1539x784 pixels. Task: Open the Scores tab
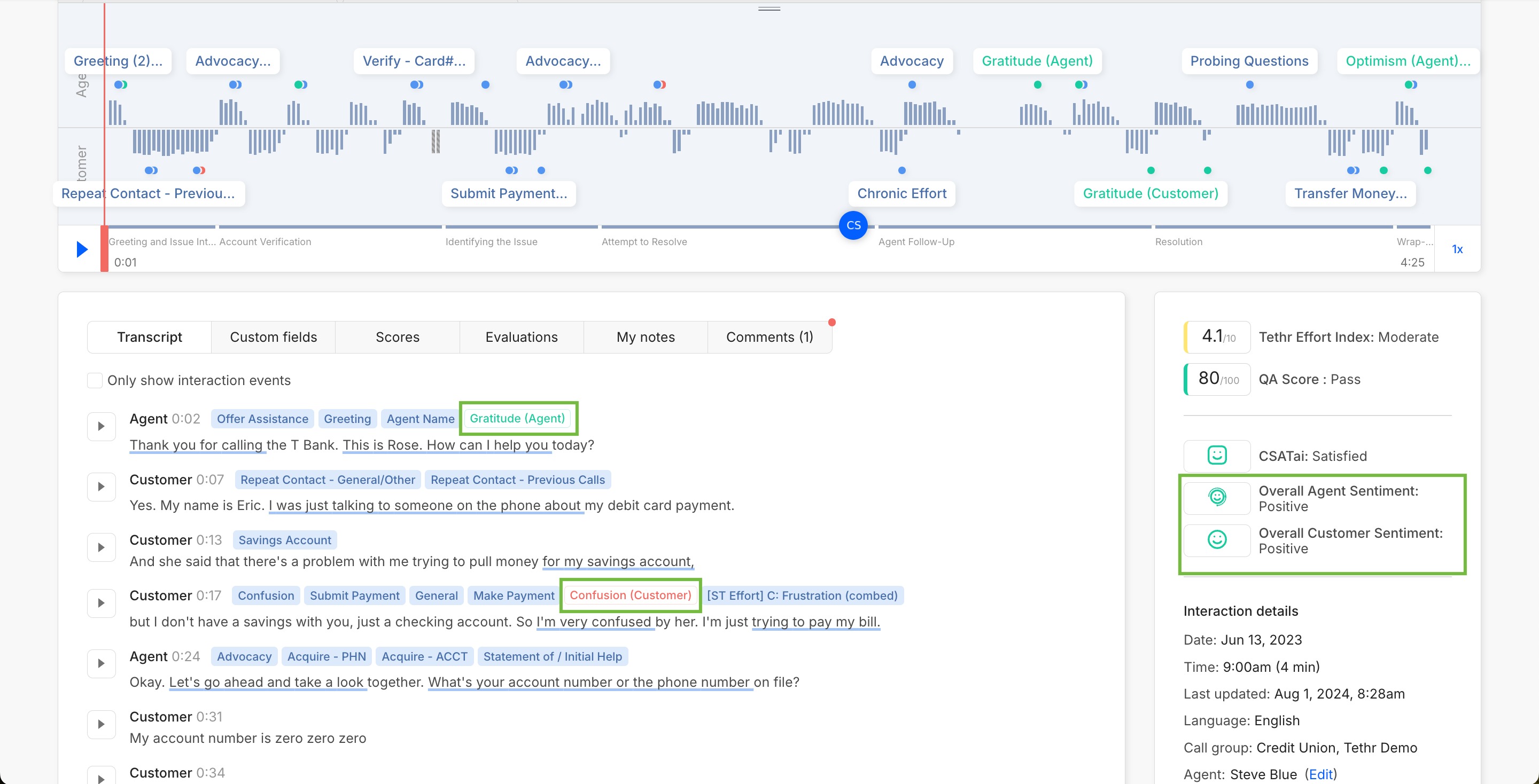(397, 337)
